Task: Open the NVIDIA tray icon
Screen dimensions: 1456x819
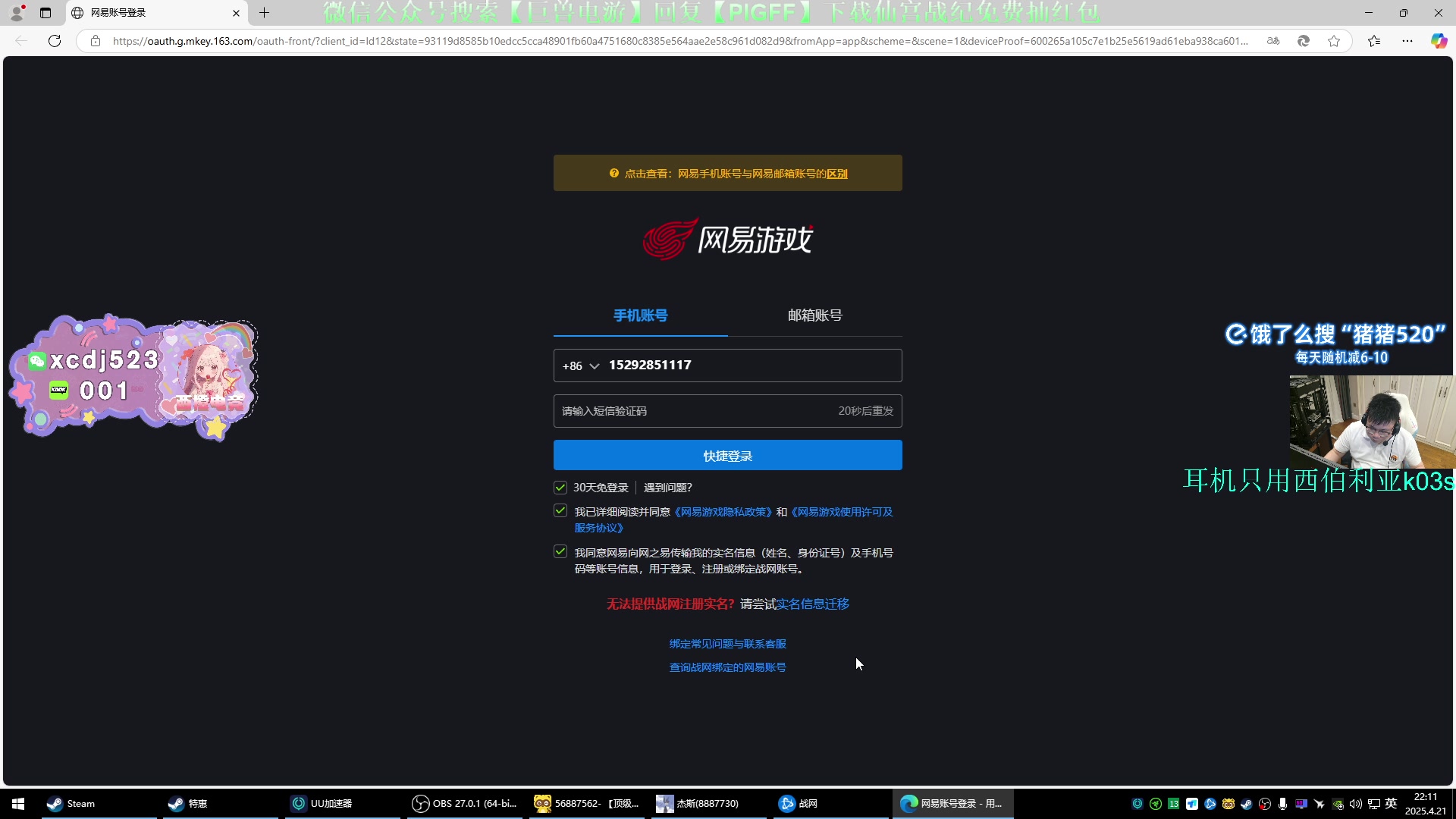Action: 1338,804
